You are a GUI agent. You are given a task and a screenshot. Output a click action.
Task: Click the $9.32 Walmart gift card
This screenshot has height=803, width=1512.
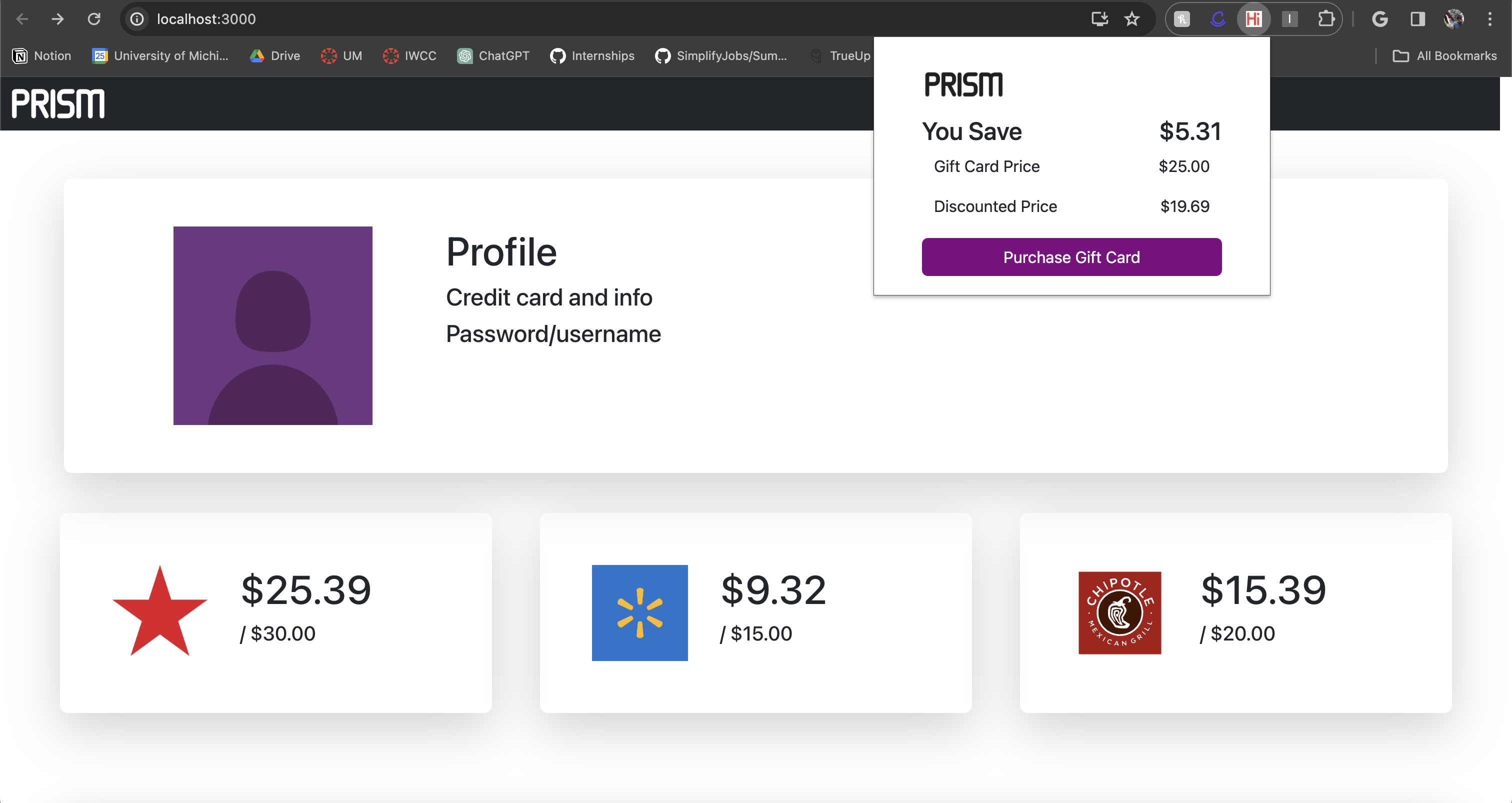pos(773,590)
